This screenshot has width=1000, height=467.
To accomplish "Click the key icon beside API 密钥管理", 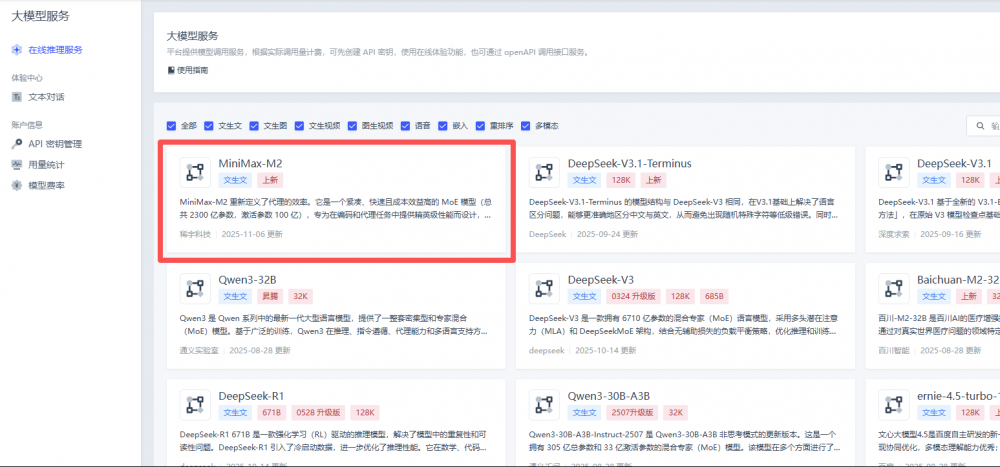I will [17, 144].
